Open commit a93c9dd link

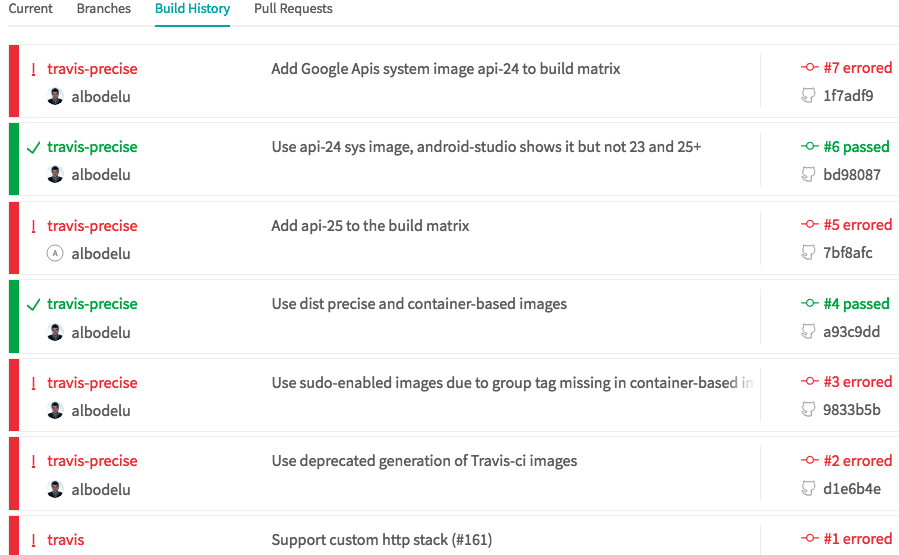(851, 332)
